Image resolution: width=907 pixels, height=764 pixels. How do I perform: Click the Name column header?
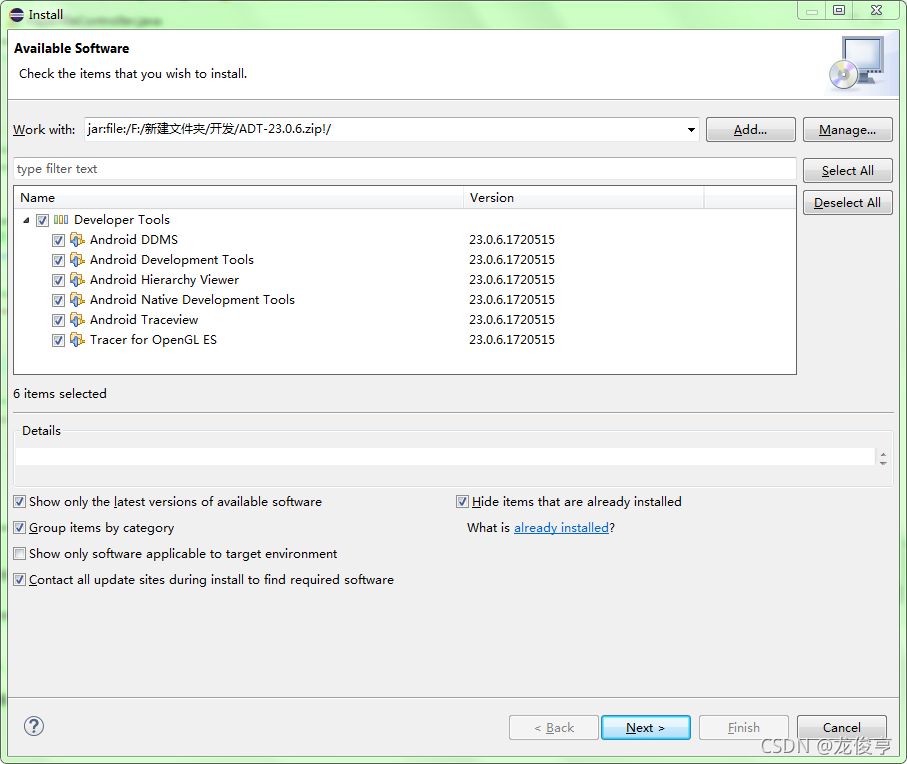238,198
